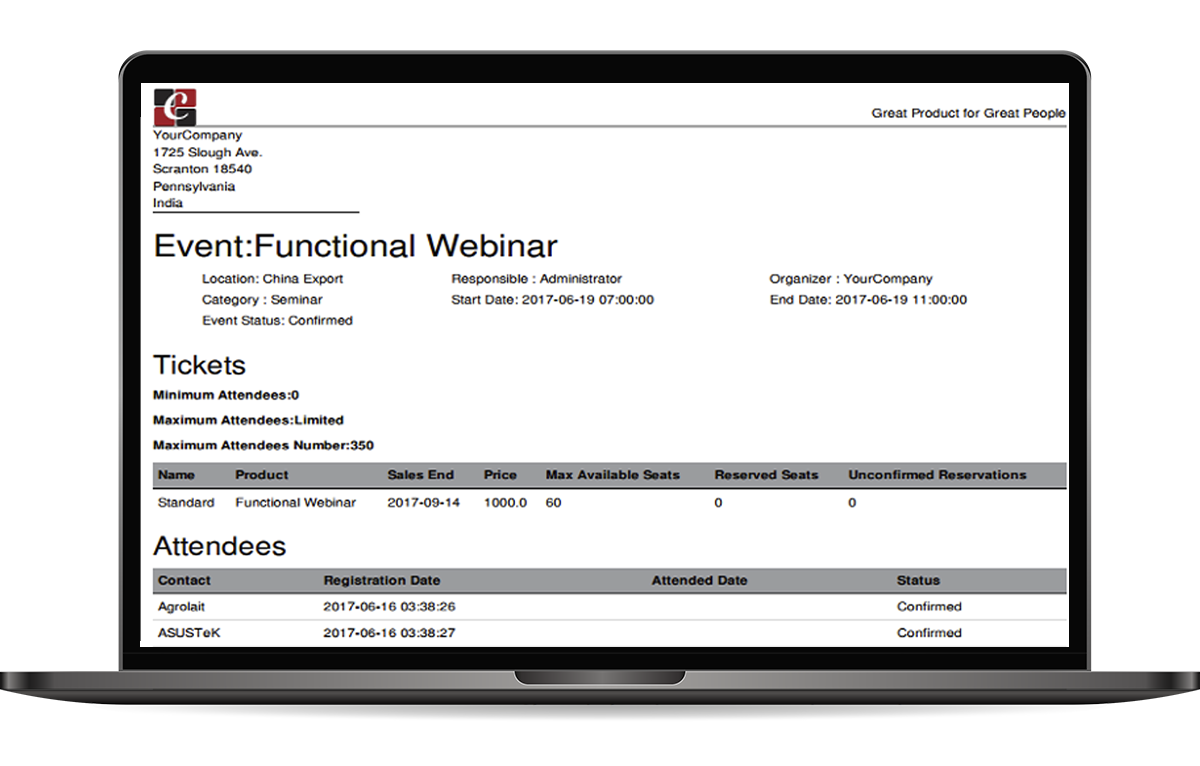Click 'Maximum Attendees:Limited' line
The height and width of the screenshot is (766, 1200).
(x=248, y=420)
